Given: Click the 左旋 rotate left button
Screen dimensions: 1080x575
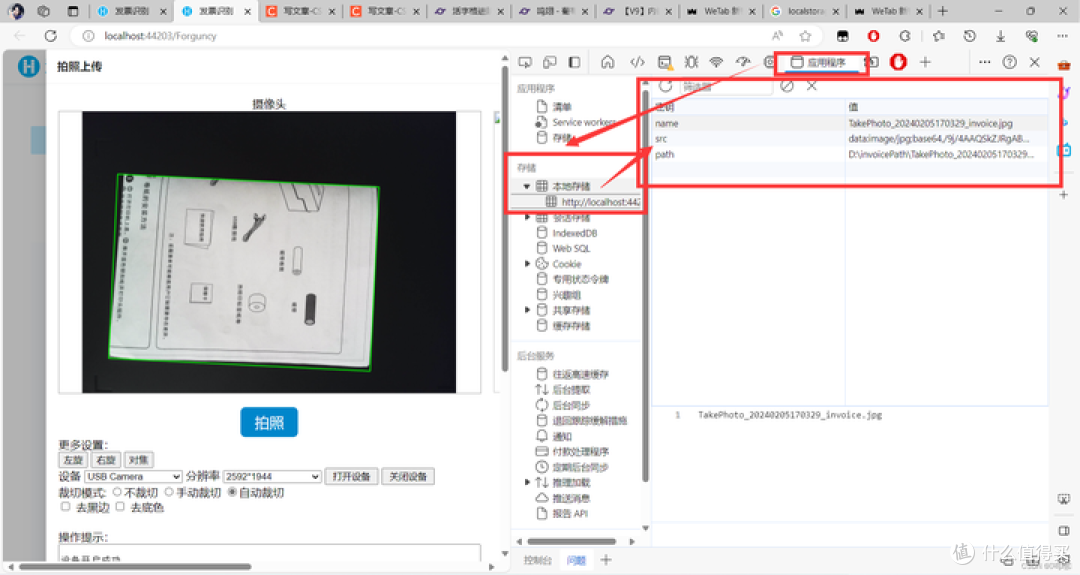Looking at the screenshot, I should coord(72,460).
